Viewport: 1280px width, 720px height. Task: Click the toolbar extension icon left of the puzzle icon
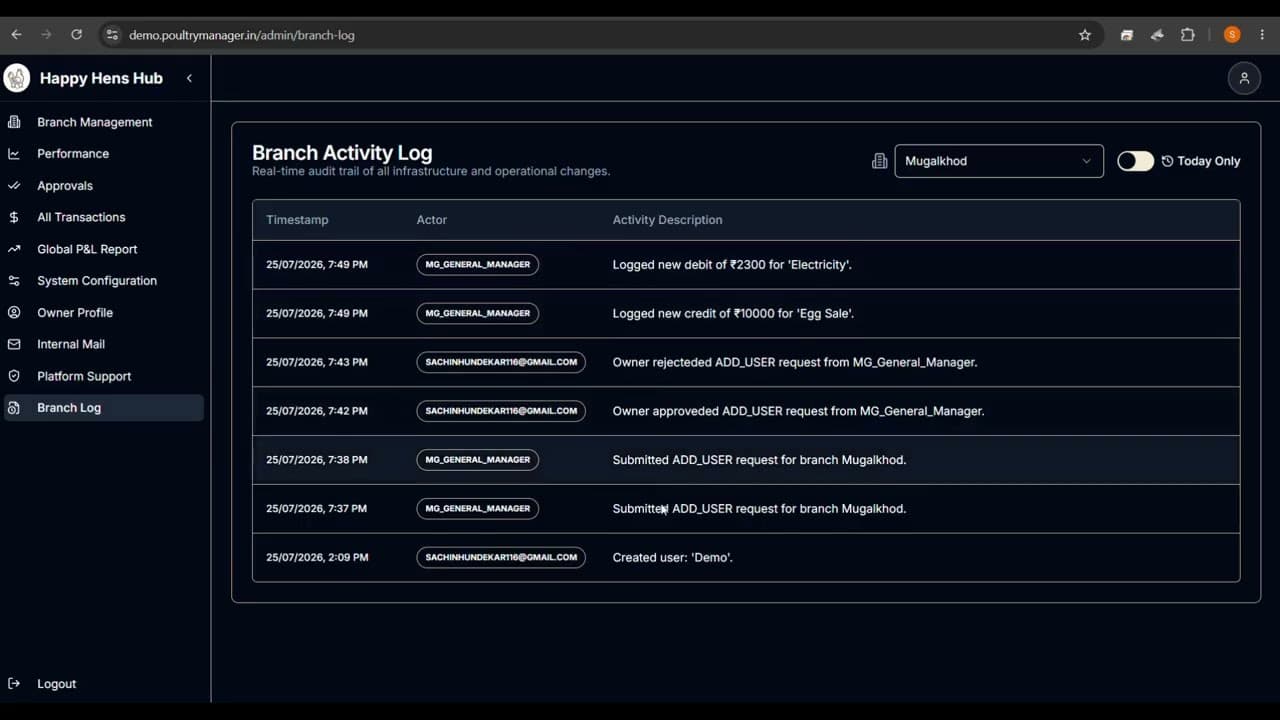click(1157, 35)
